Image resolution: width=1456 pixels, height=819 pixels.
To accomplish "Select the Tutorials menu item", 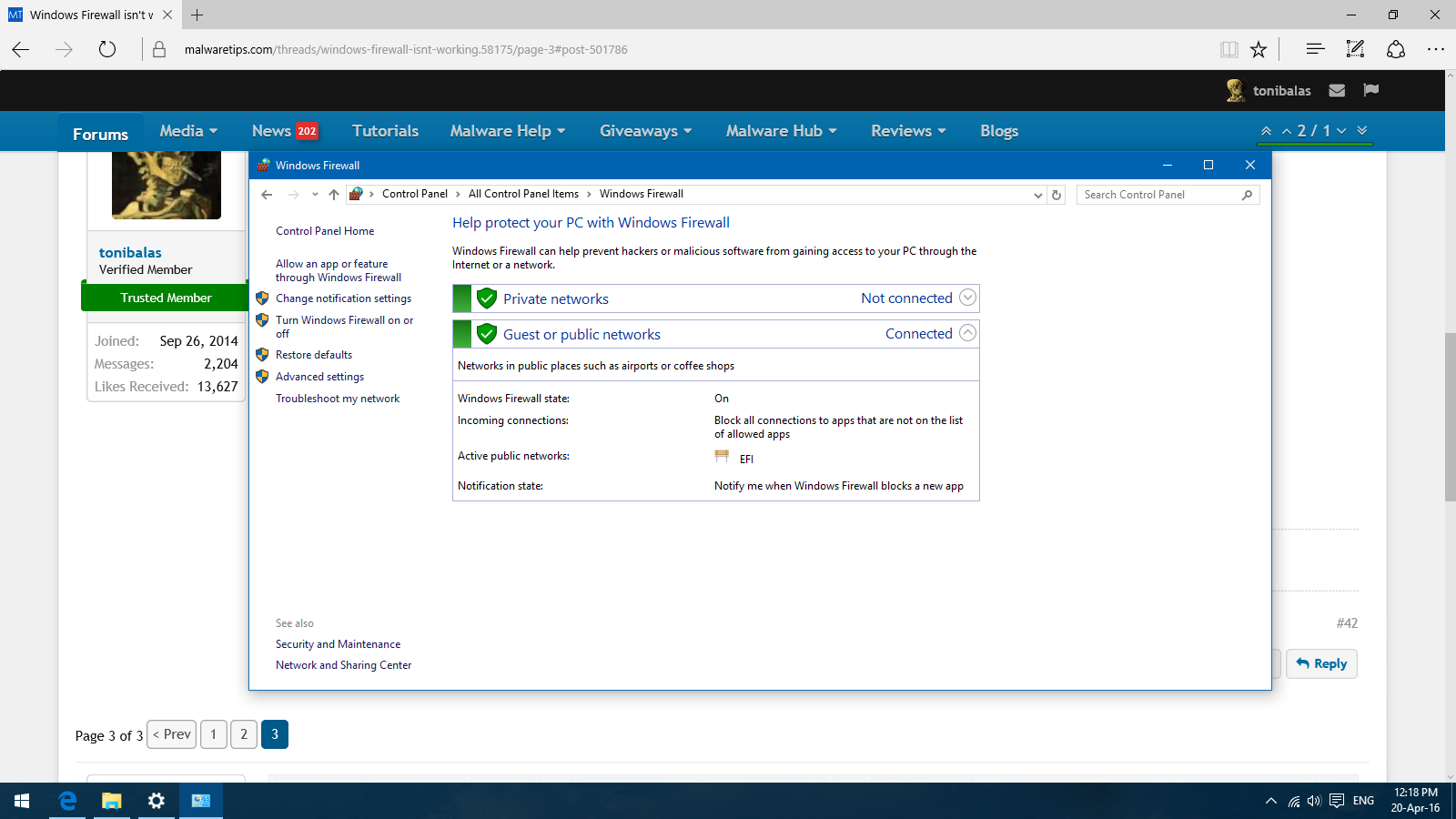I will 385,131.
